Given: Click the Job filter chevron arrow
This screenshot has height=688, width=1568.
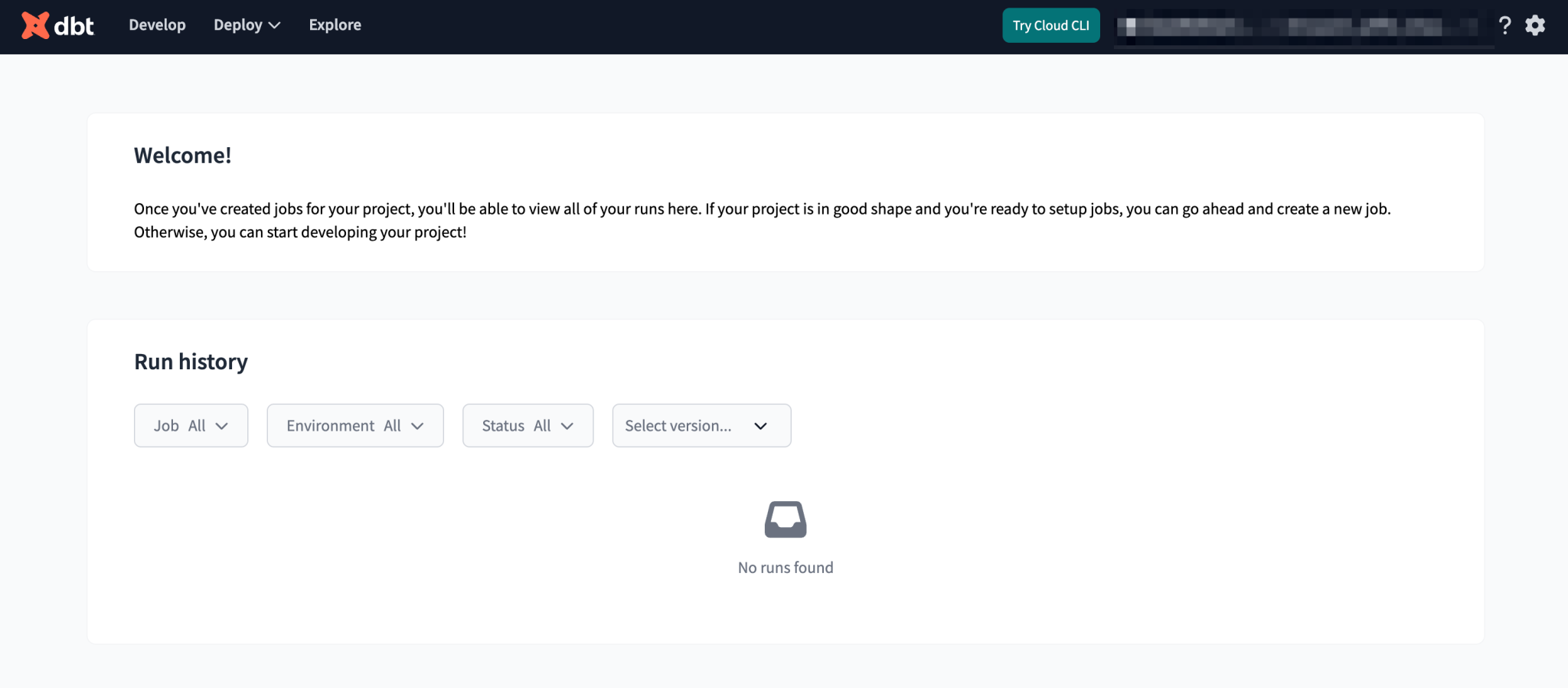Looking at the screenshot, I should pyautogui.click(x=222, y=426).
